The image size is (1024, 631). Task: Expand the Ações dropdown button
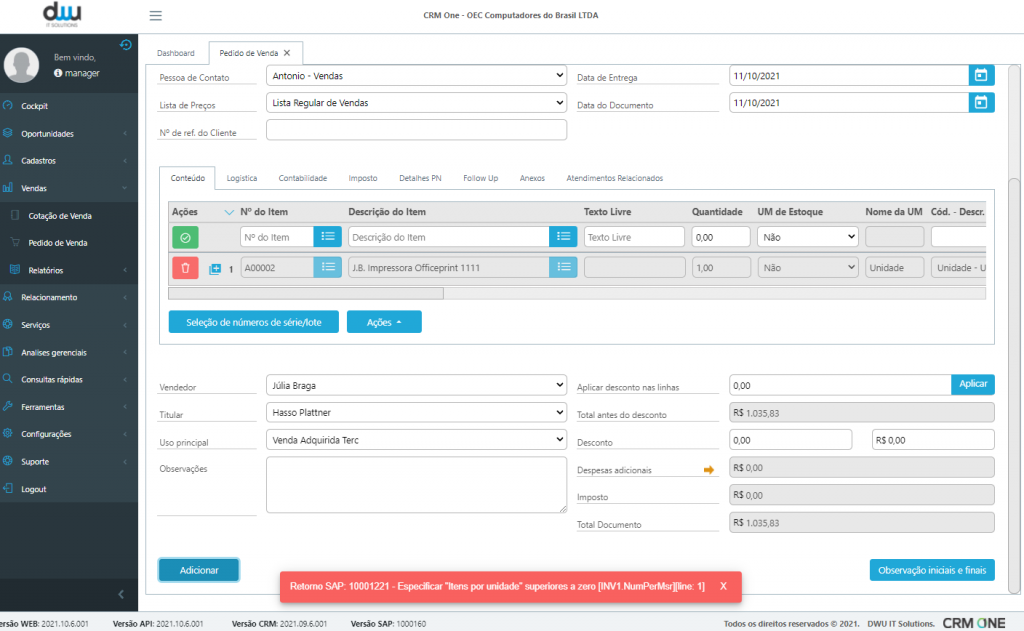[384, 322]
